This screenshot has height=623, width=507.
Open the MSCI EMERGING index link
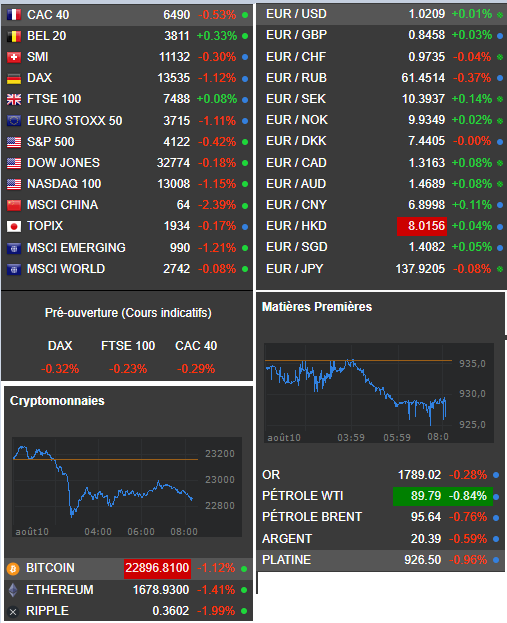click(x=76, y=248)
